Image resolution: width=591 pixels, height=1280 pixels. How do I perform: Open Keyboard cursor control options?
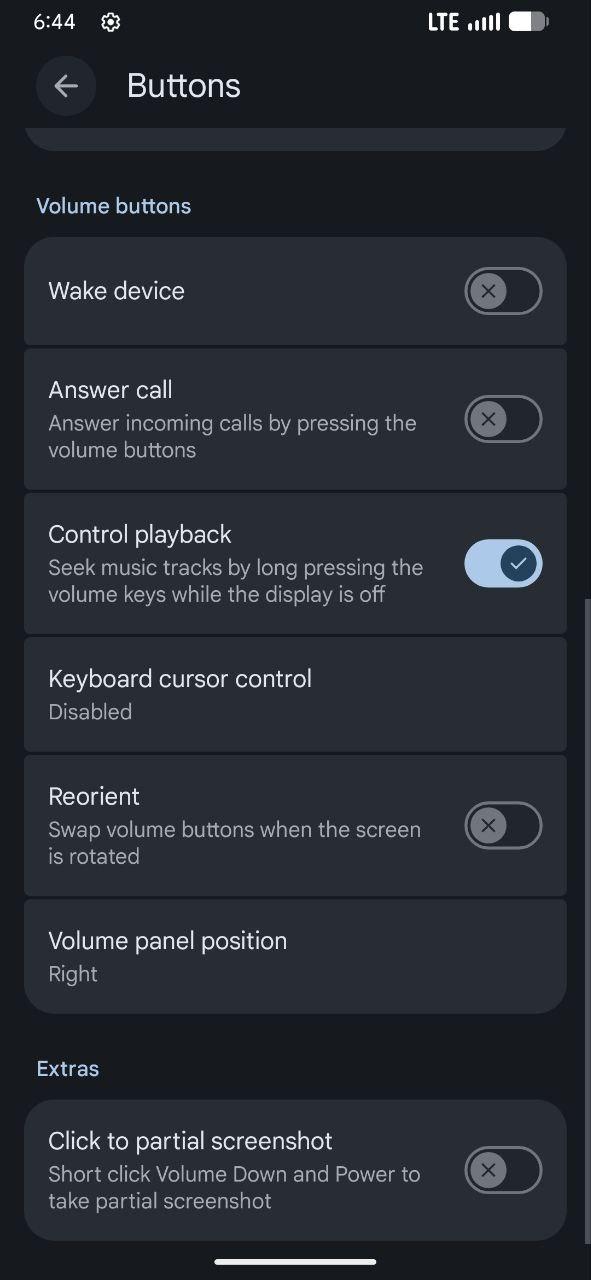coord(295,693)
